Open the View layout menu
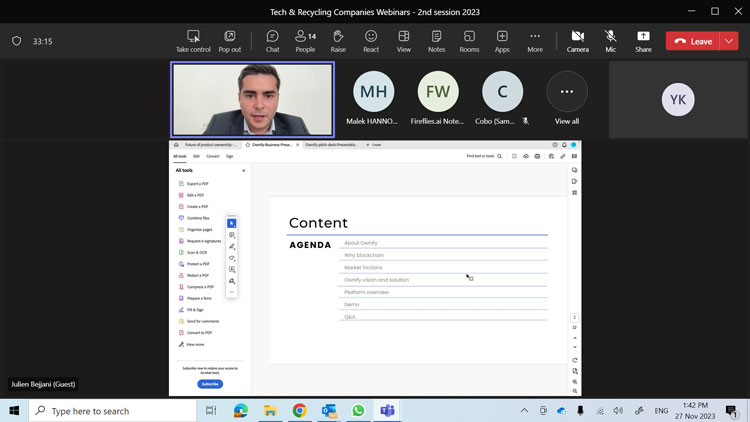Image resolution: width=750 pixels, height=422 pixels. 403,40
